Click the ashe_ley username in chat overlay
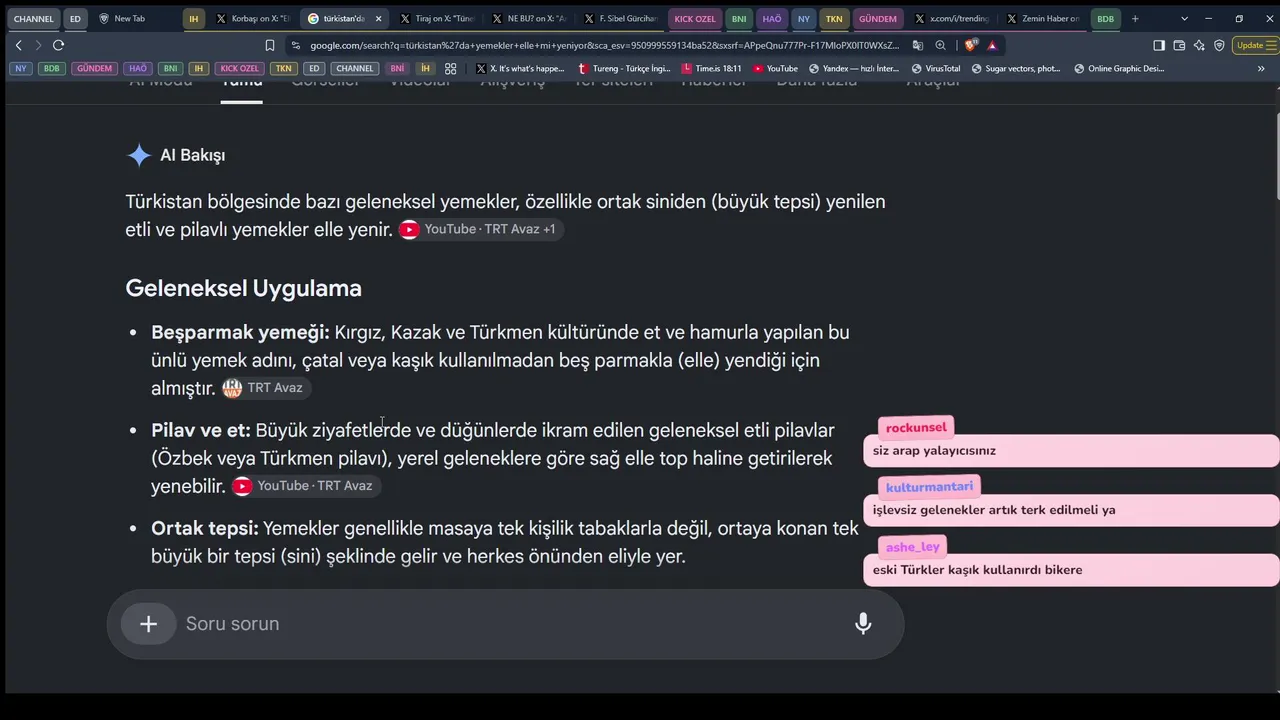 (913, 547)
